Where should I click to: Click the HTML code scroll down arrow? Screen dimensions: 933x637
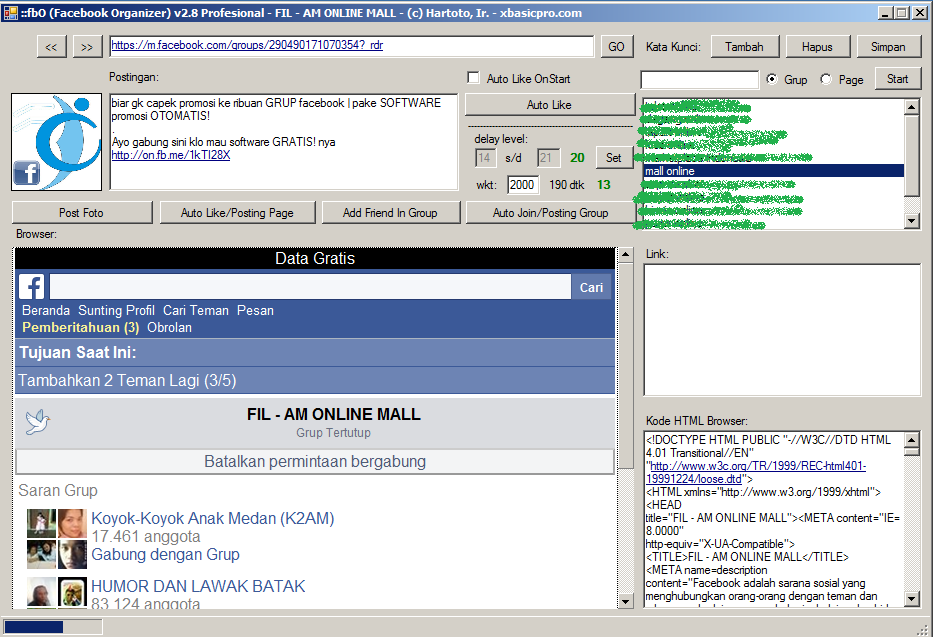[912, 598]
